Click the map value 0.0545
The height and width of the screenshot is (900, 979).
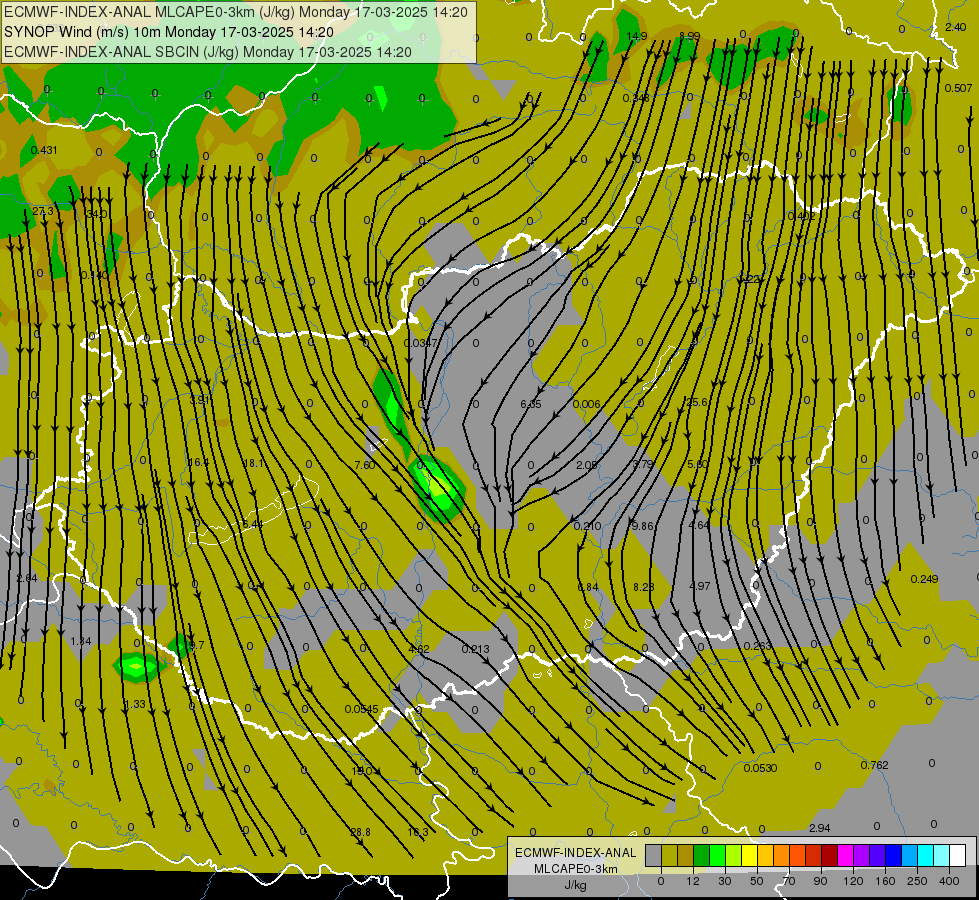pyautogui.click(x=362, y=709)
